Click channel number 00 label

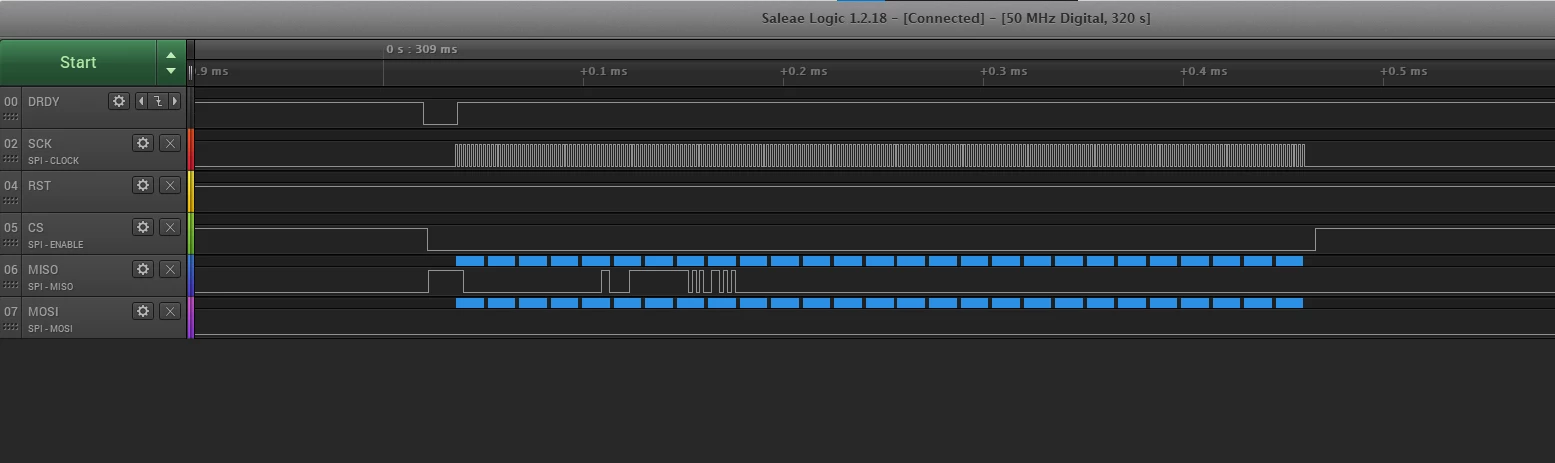11,102
